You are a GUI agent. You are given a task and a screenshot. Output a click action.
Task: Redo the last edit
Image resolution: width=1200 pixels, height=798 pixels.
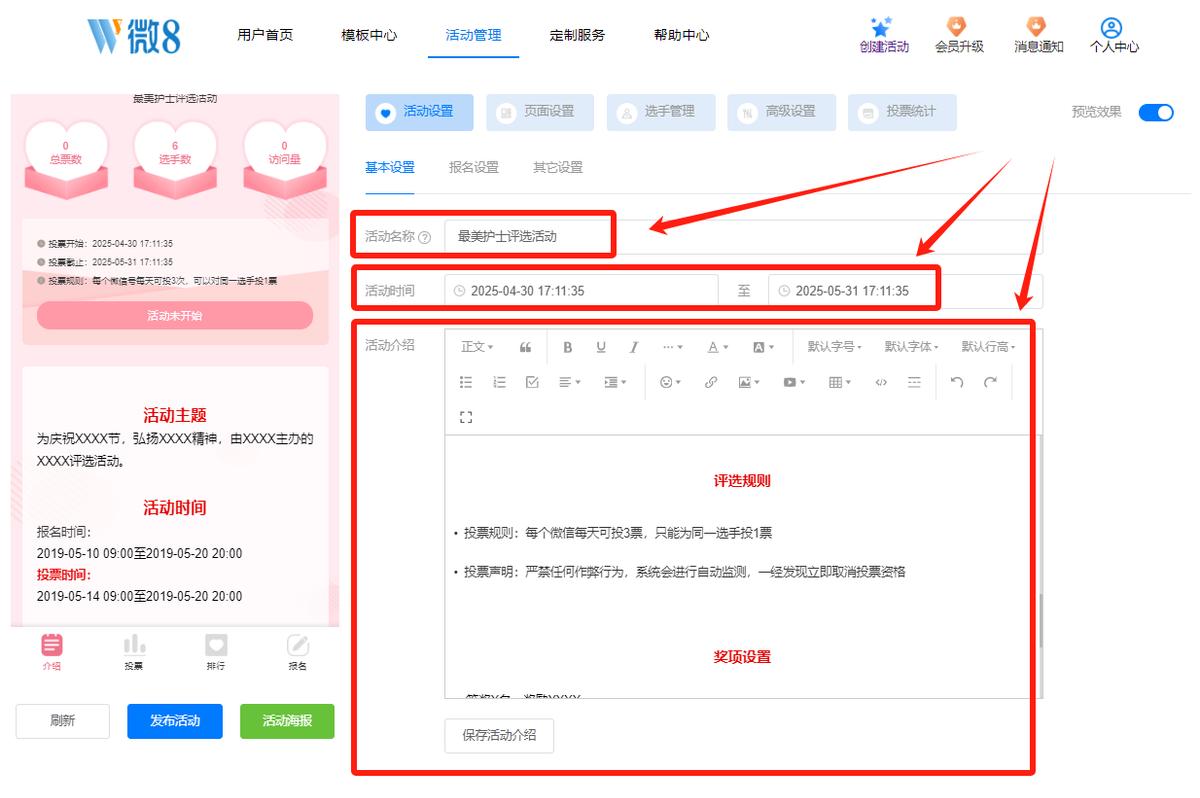pos(990,382)
